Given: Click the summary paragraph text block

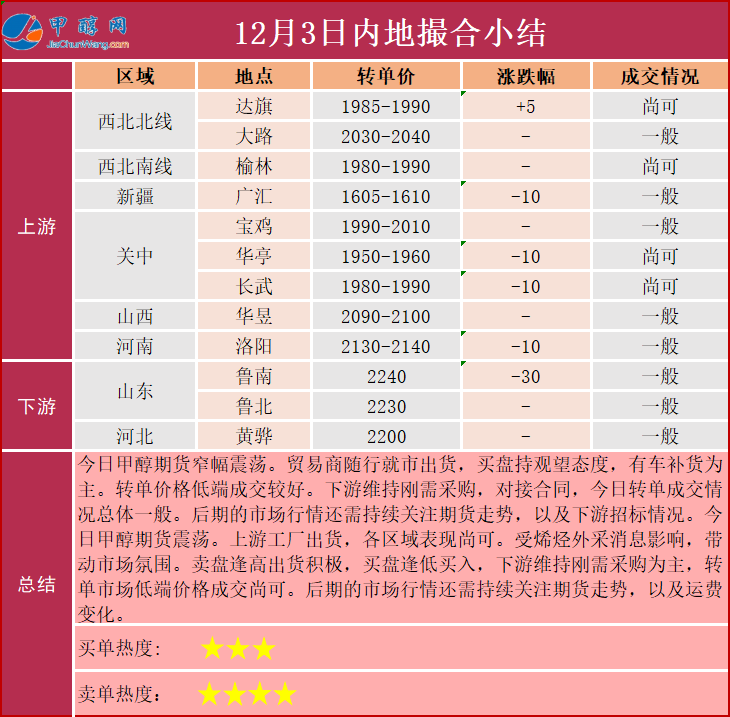Looking at the screenshot, I should coord(400,539).
